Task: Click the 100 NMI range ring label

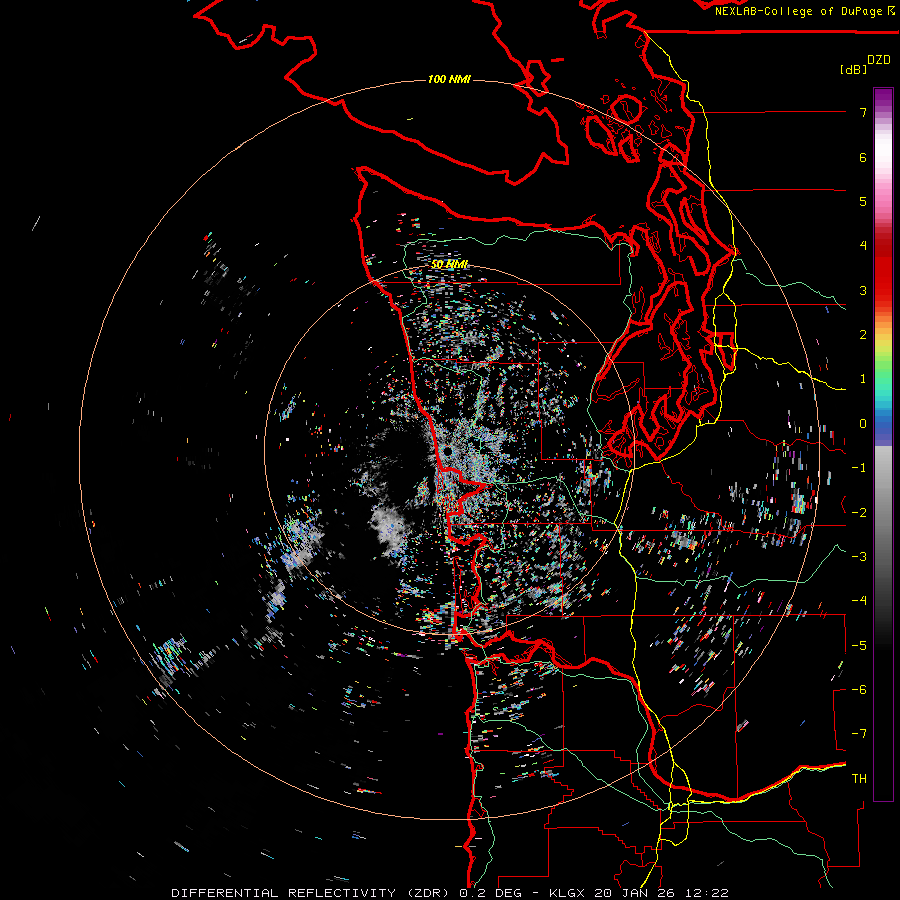Action: (449, 79)
